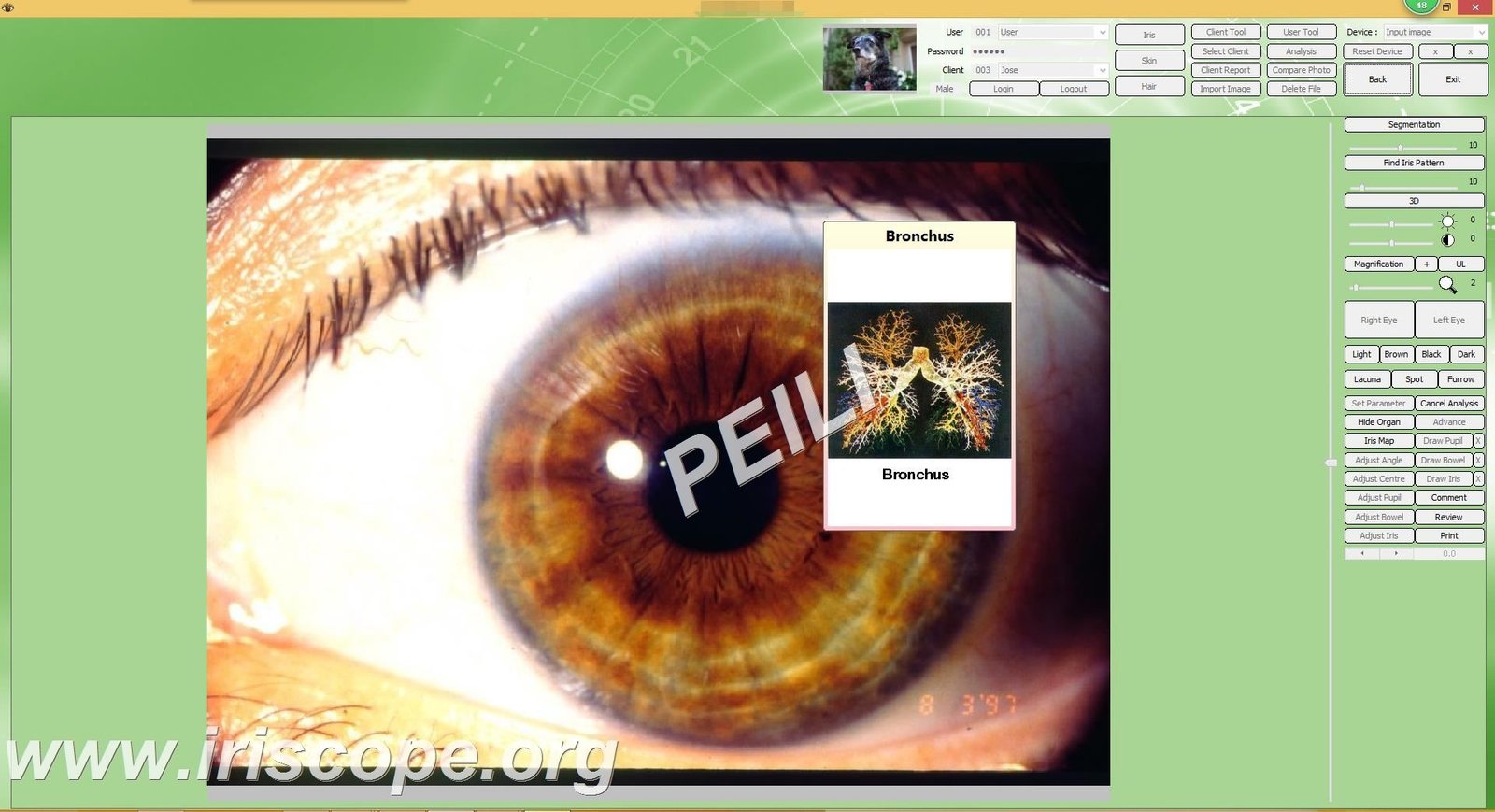Click the Print button
This screenshot has height=812, width=1495.
[x=1449, y=535]
